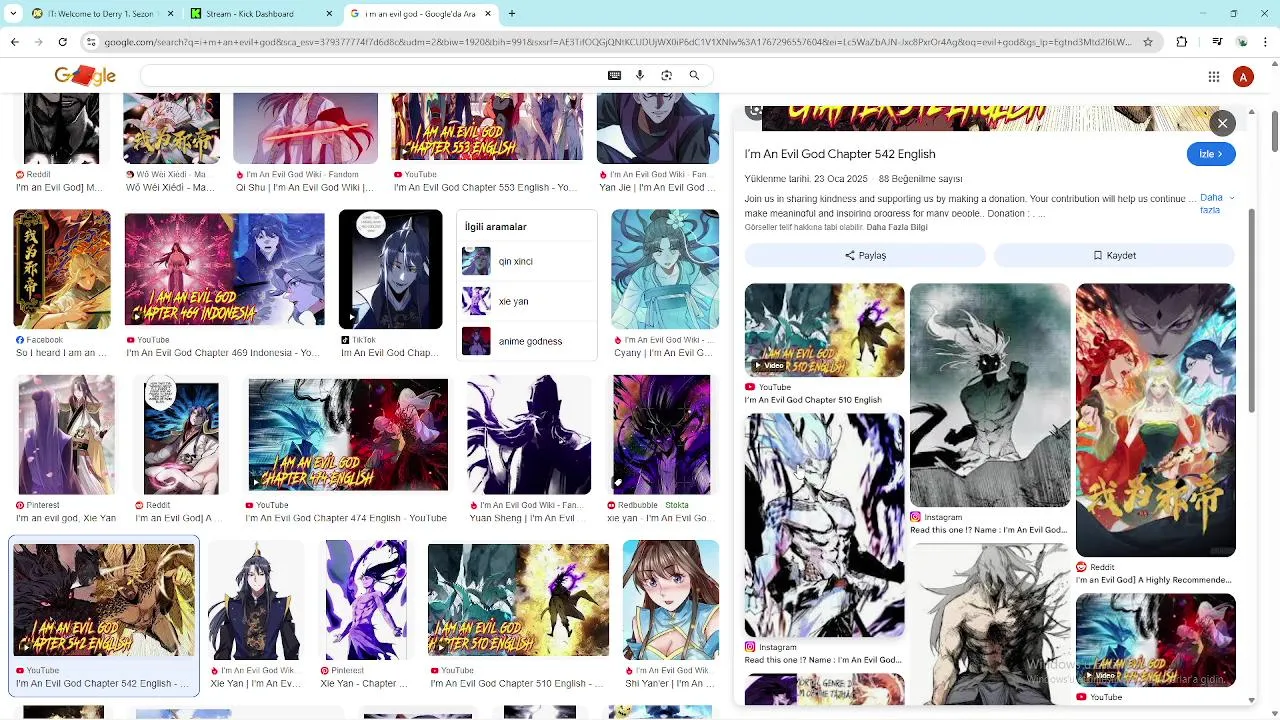Open the Pinterest evil god Xie Yan thumbnail
1280x720 pixels.
tap(67, 435)
